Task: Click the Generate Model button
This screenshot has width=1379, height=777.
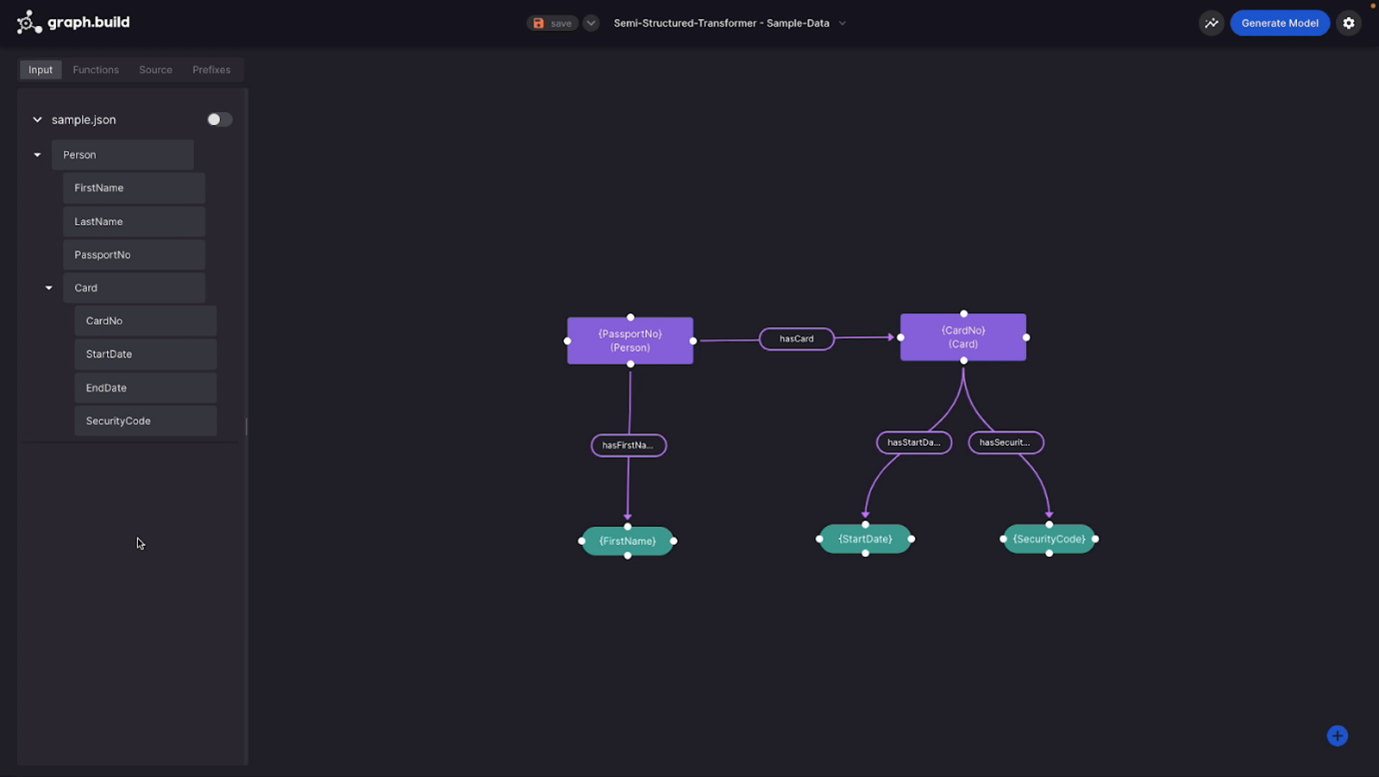Action: (x=1280, y=22)
